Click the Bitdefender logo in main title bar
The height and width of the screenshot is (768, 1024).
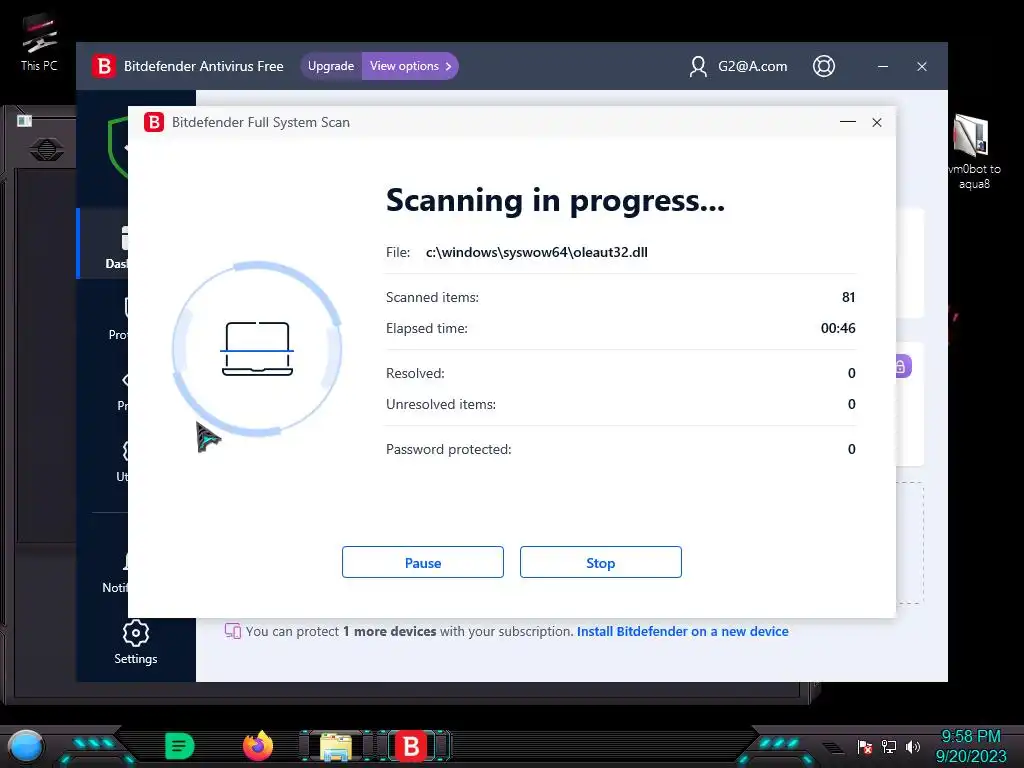[x=103, y=66]
